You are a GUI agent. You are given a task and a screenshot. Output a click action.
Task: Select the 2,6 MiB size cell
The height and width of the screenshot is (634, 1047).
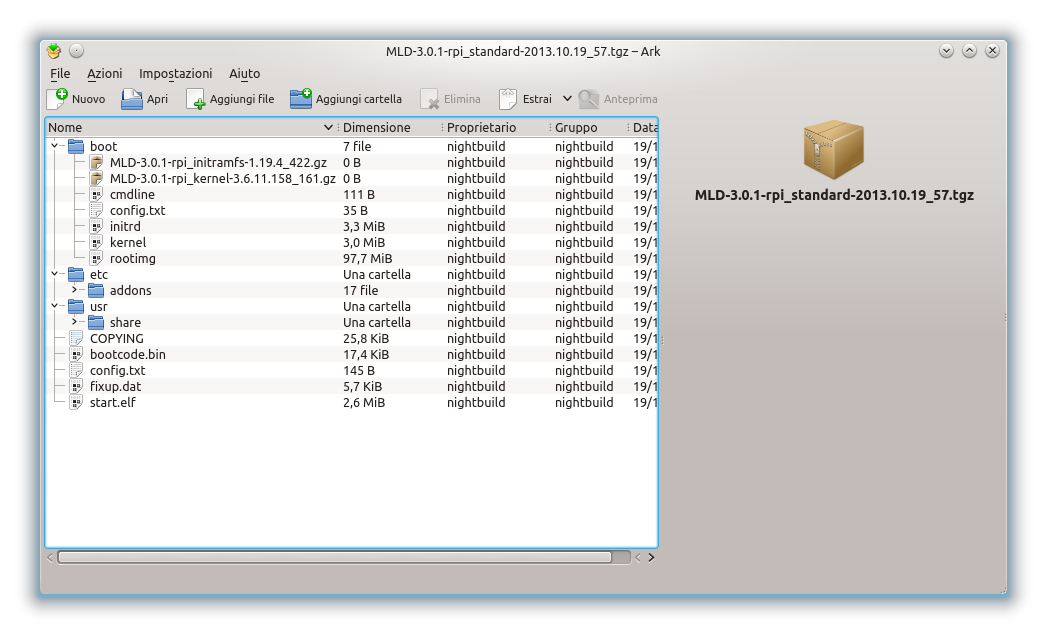tap(364, 403)
